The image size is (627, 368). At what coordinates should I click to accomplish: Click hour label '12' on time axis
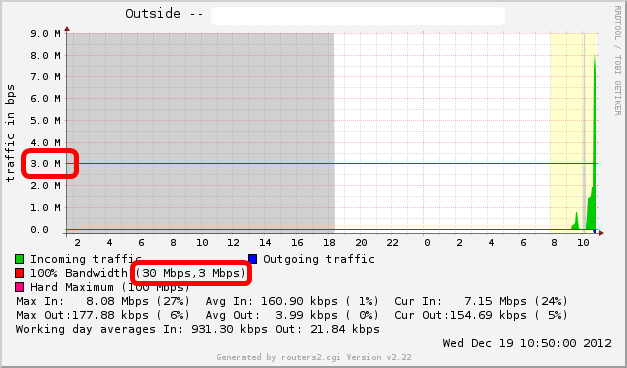tap(233, 242)
